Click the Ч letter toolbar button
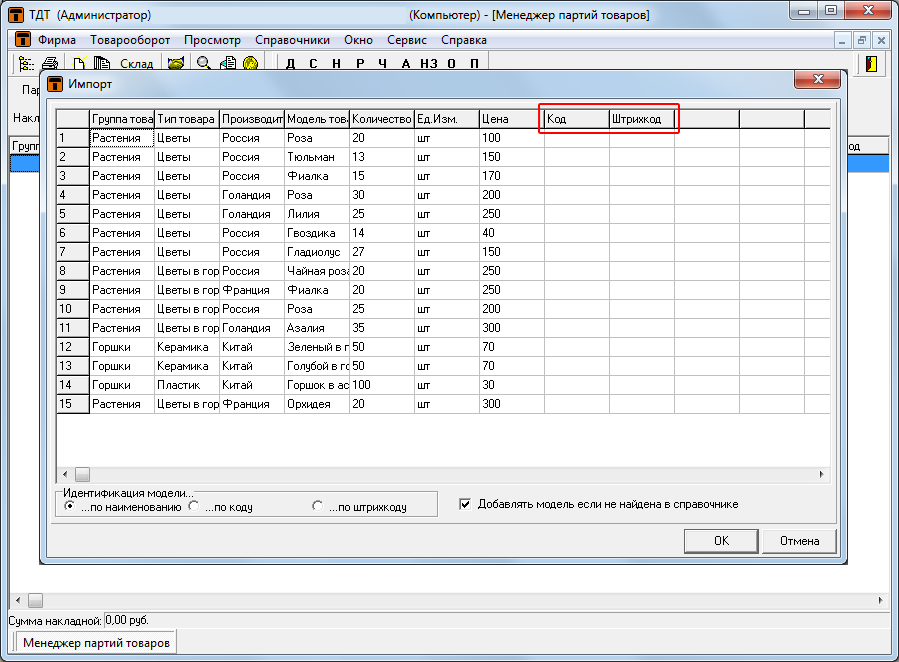This screenshot has width=899, height=662. tap(382, 64)
